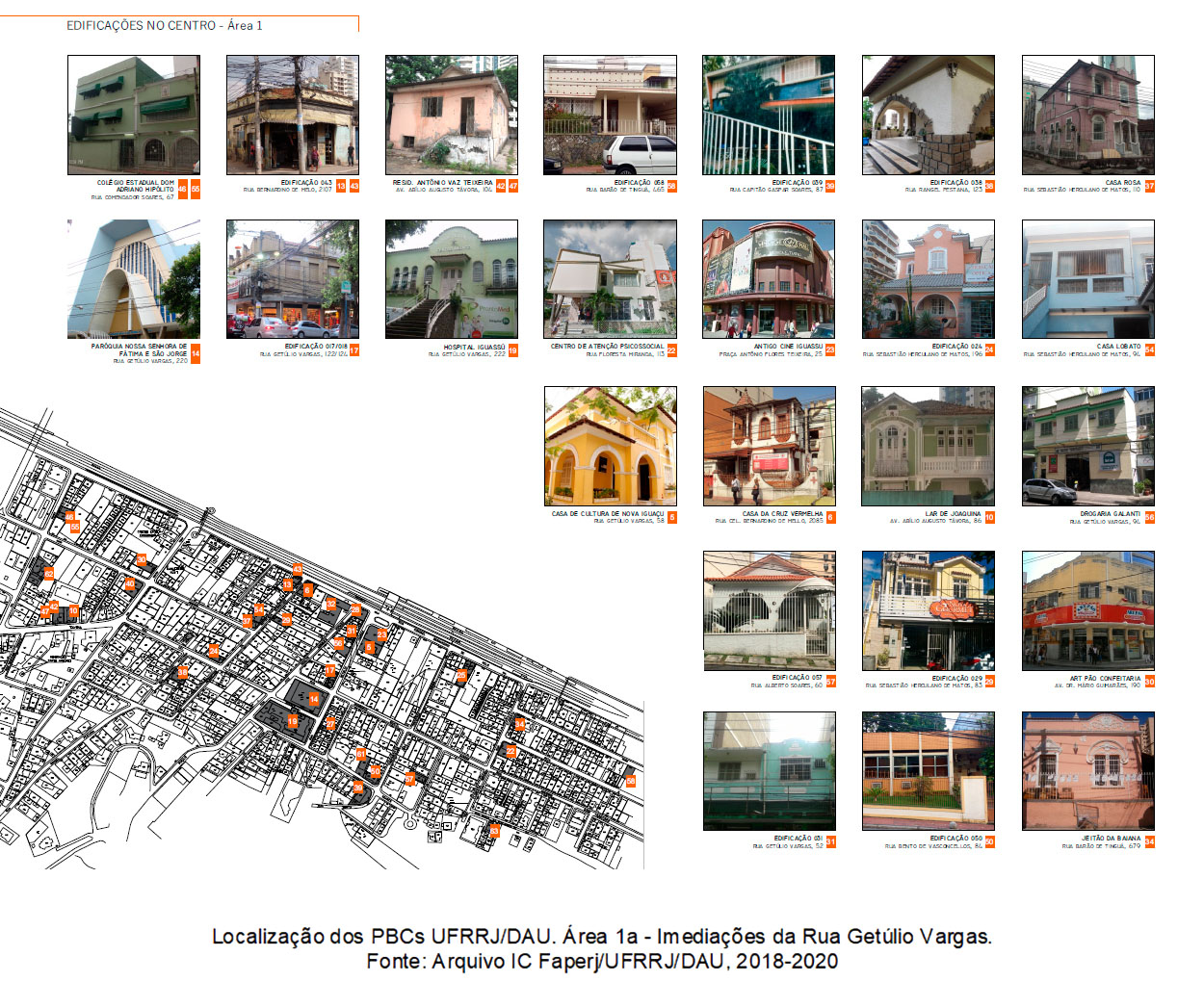Image resolution: width=1204 pixels, height=982 pixels.
Task: Click the Casa de Cultura de Nova Iguaçu photo
Action: point(610,446)
